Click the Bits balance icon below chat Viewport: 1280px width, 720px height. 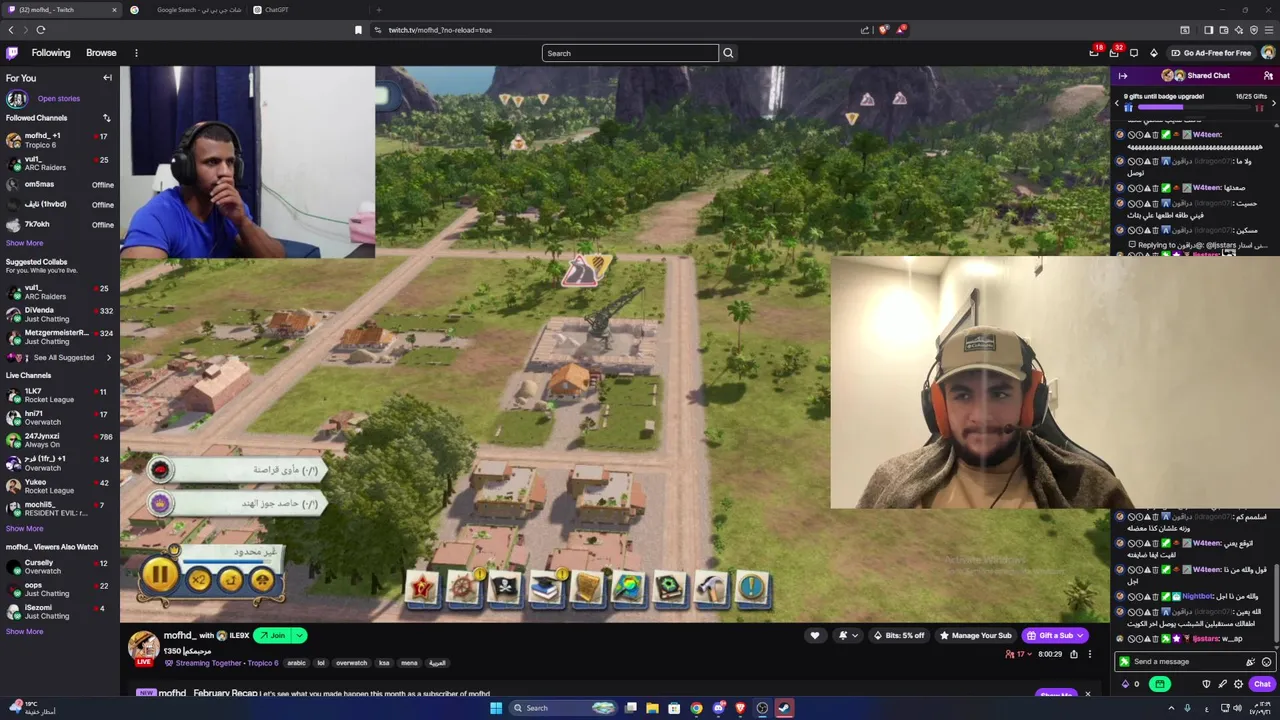click(x=1126, y=684)
